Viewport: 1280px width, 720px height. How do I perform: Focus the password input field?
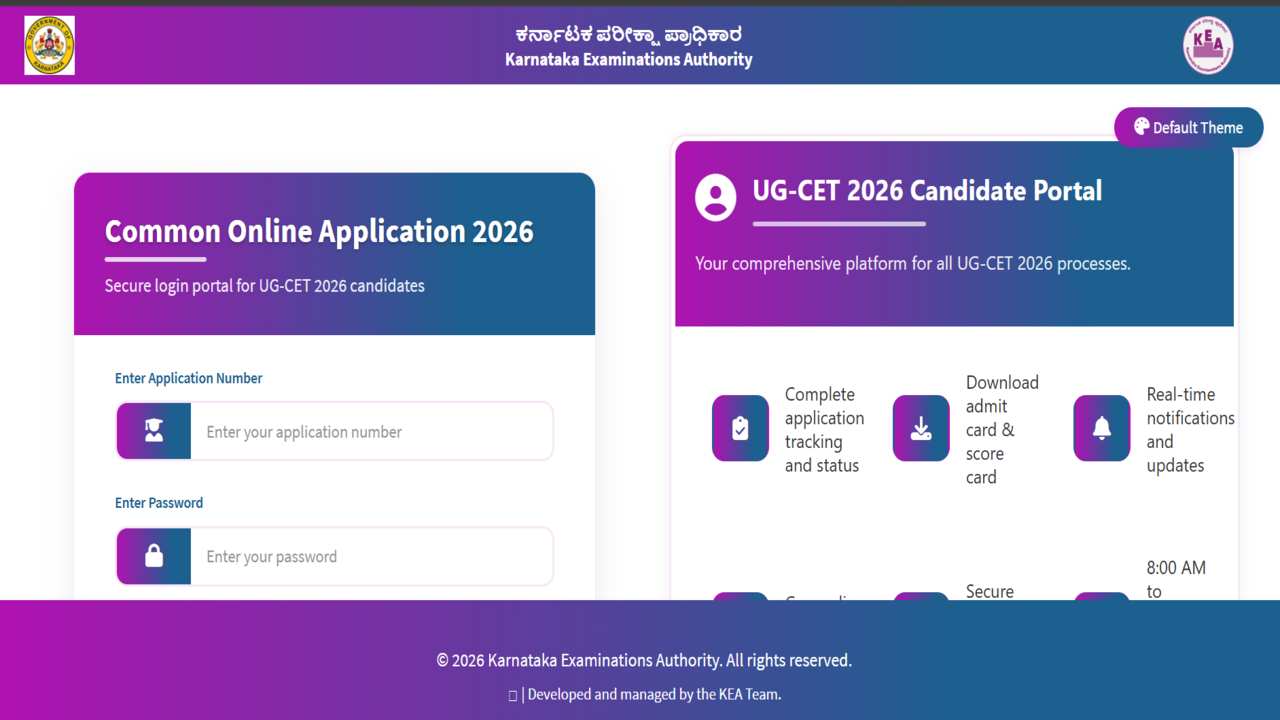pos(370,557)
